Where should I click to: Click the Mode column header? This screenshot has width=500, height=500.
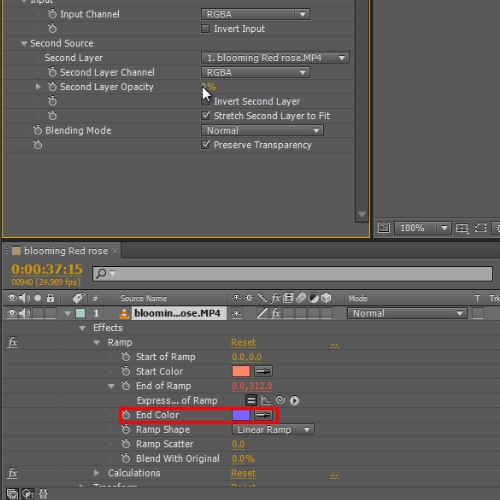click(358, 298)
